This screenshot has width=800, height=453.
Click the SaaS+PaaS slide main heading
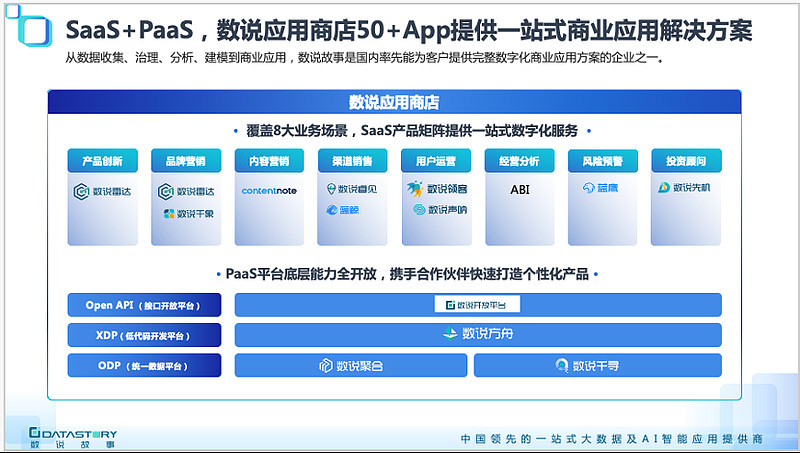[409, 30]
